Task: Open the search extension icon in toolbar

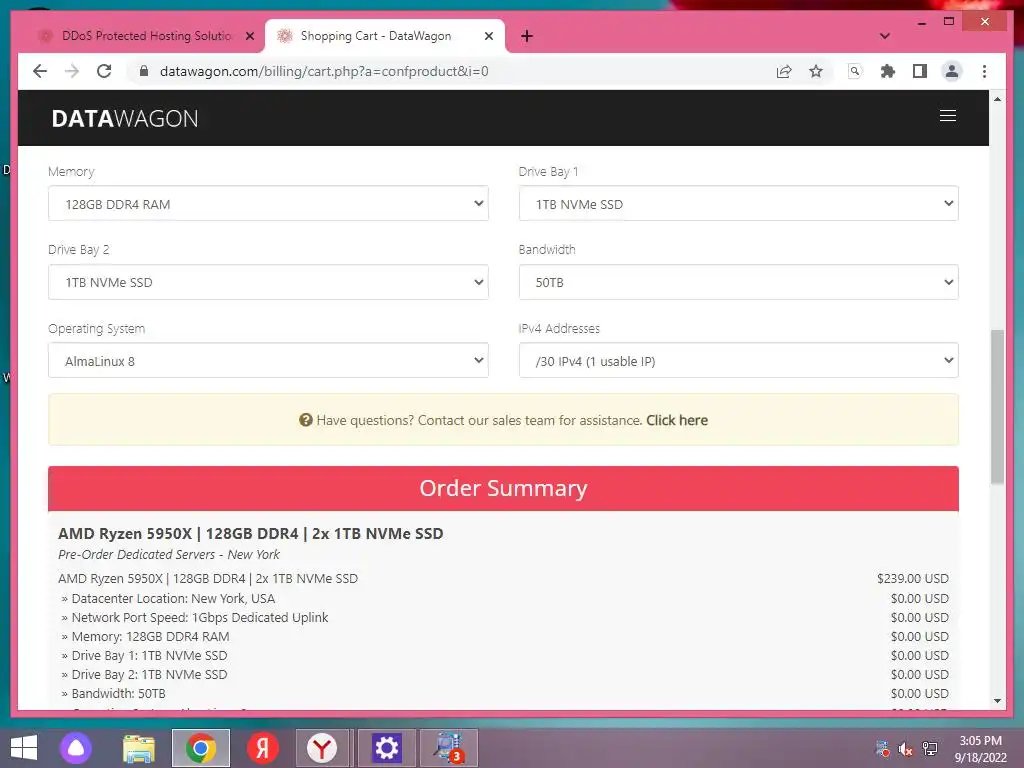Action: [x=854, y=71]
